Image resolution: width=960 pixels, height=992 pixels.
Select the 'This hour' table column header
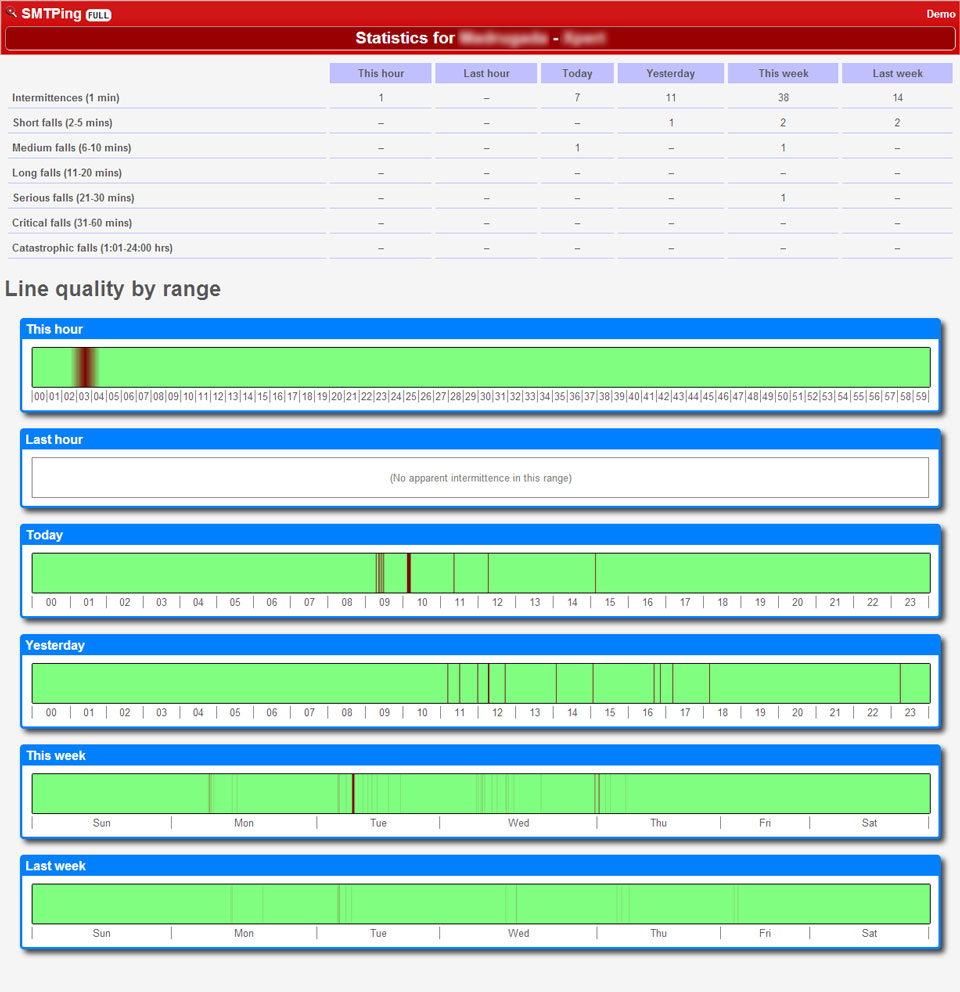click(381, 73)
